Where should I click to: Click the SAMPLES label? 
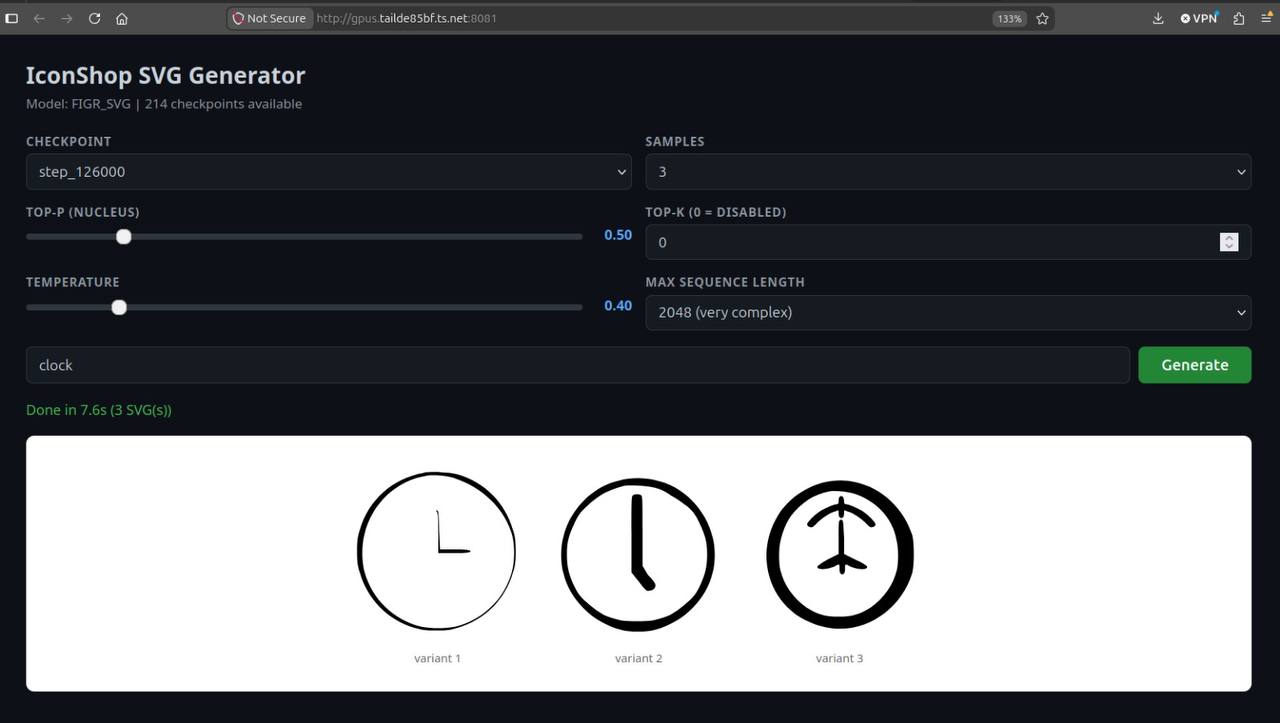coord(675,142)
